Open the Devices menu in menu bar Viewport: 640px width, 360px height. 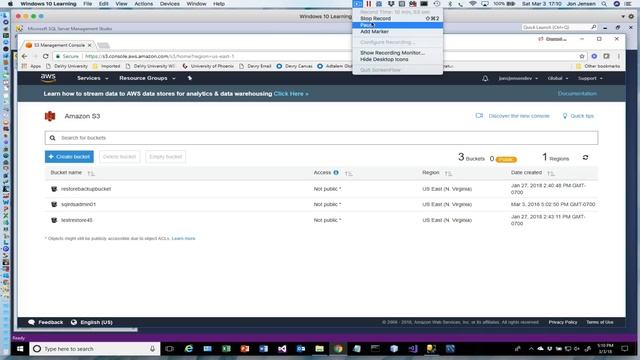[x=169, y=4]
